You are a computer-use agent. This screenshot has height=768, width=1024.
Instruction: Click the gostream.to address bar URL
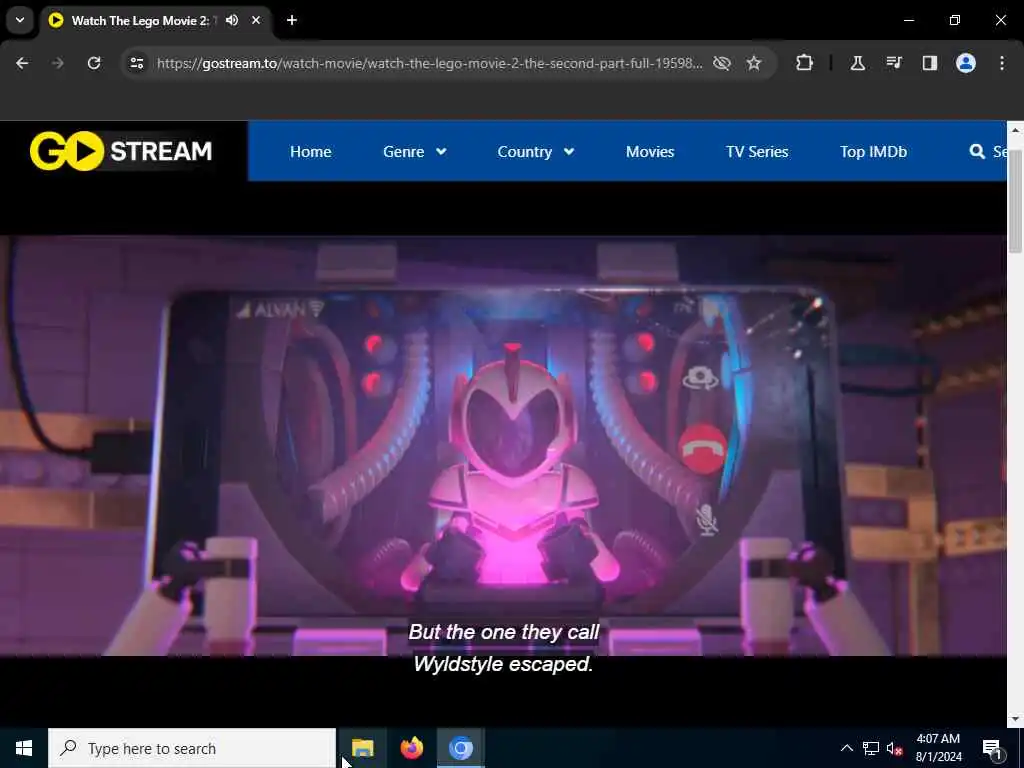[x=430, y=63]
